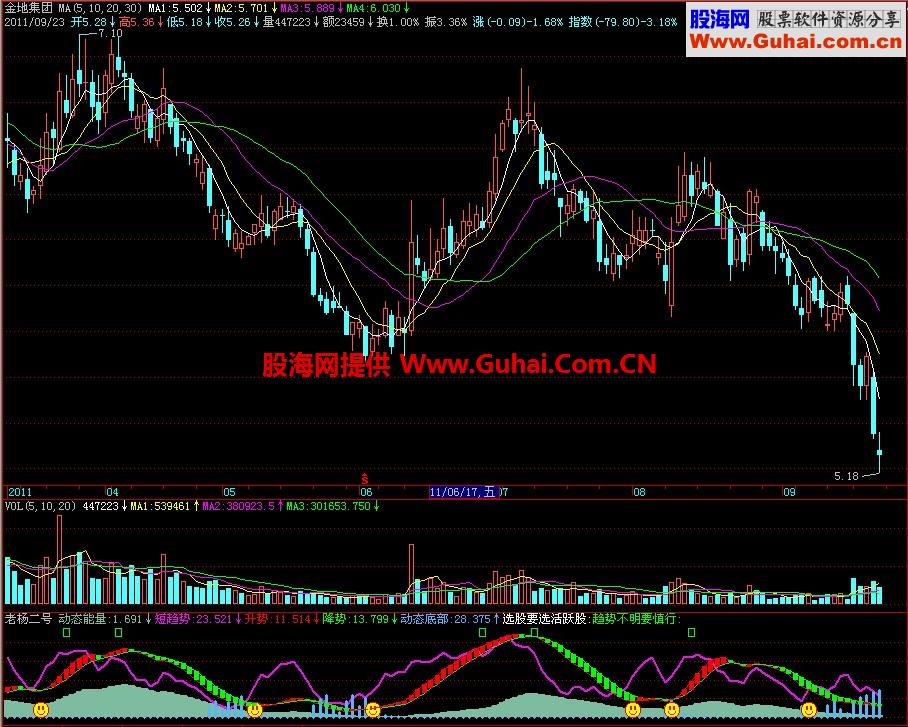Click the 09 month label on the time axis
Viewport: 908px width, 727px height.
(789, 492)
